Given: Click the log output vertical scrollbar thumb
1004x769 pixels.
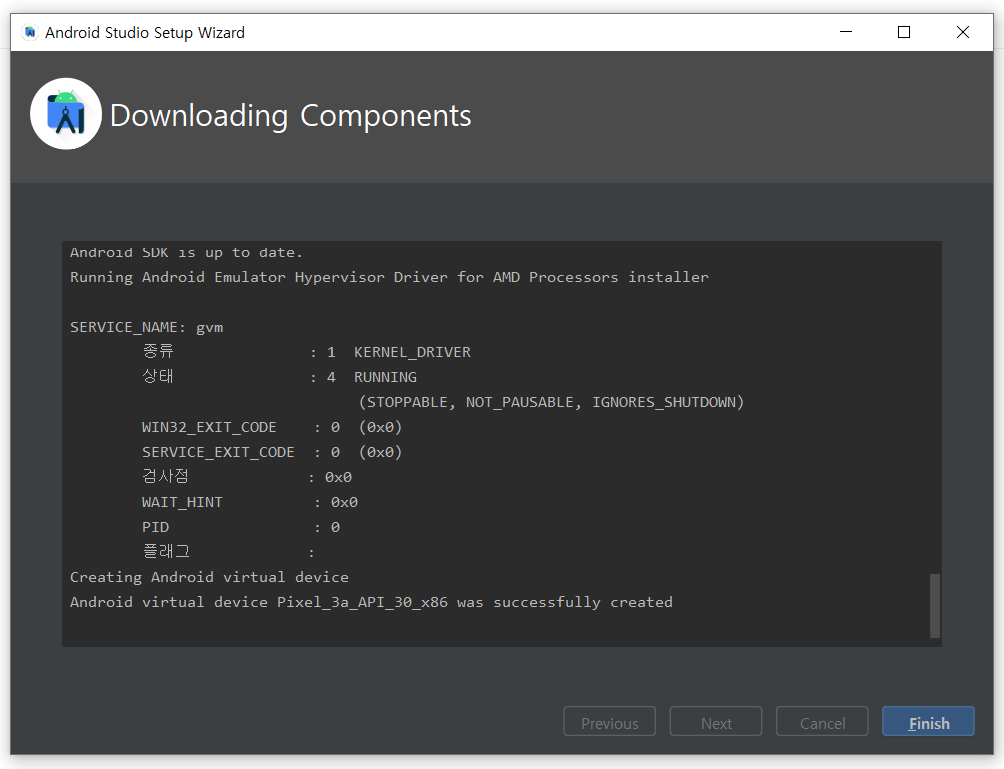Looking at the screenshot, I should click(935, 606).
